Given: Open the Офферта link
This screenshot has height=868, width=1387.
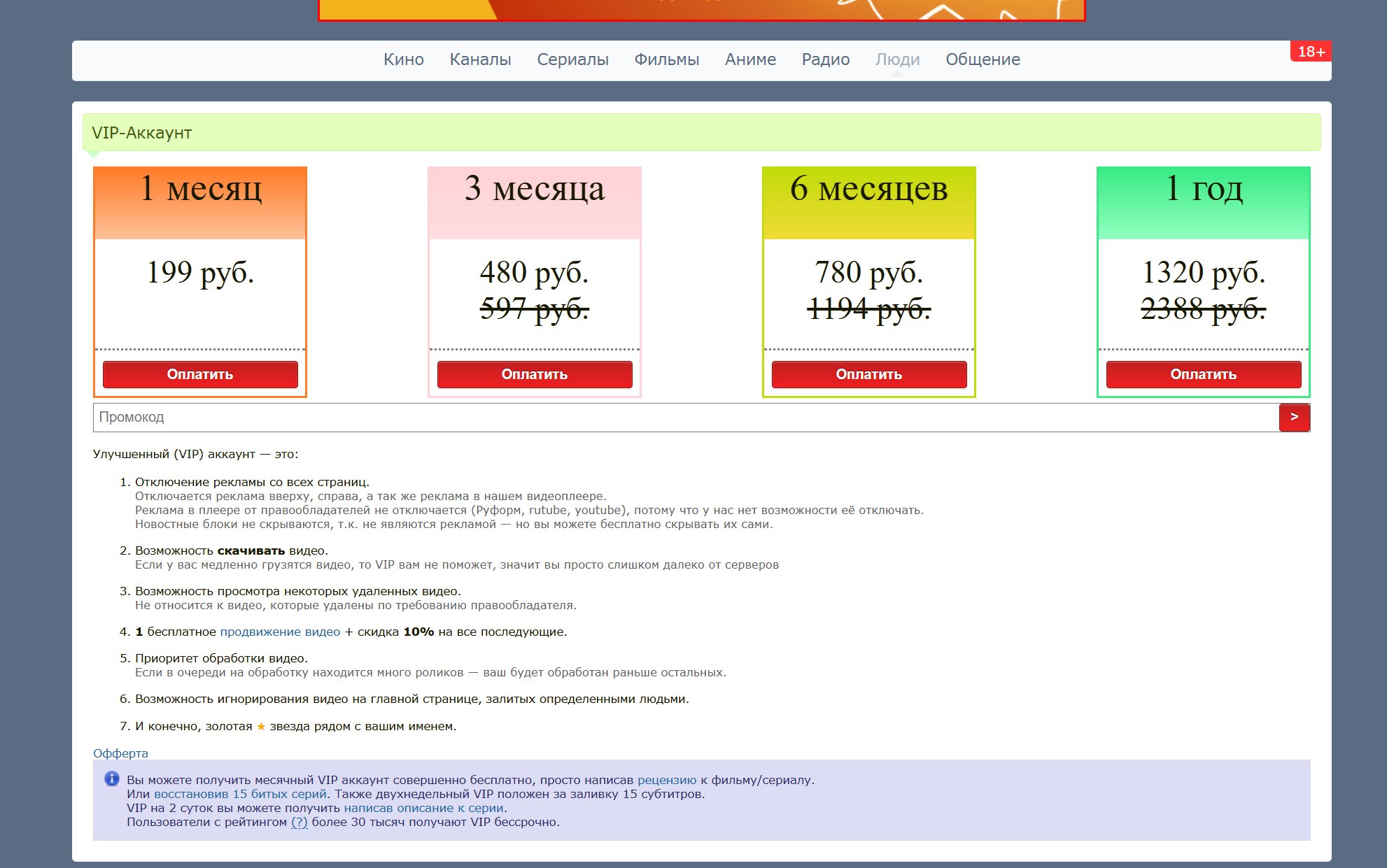Looking at the screenshot, I should pyautogui.click(x=120, y=753).
